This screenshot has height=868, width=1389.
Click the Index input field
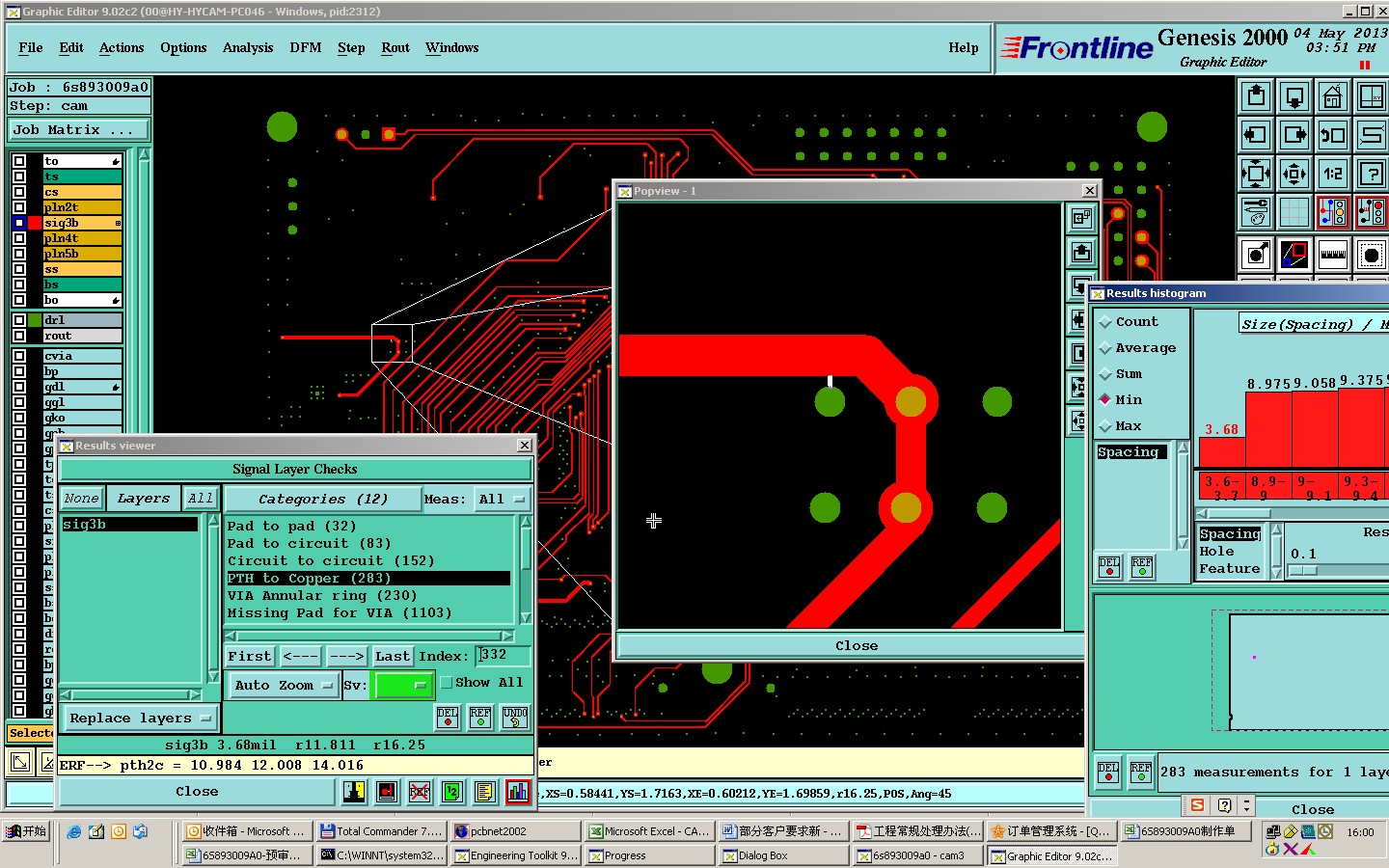(x=504, y=656)
